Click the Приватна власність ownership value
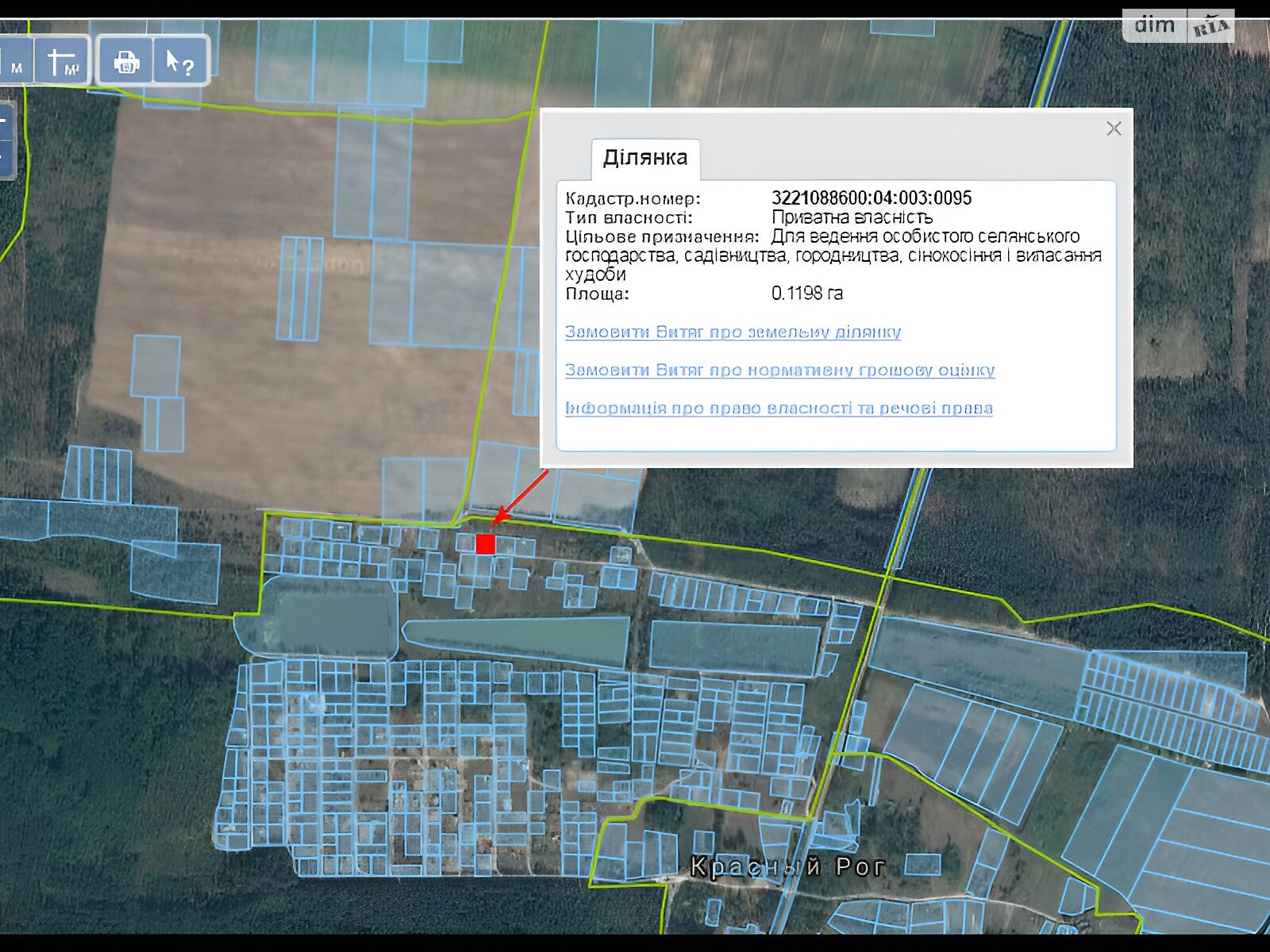 tap(852, 217)
